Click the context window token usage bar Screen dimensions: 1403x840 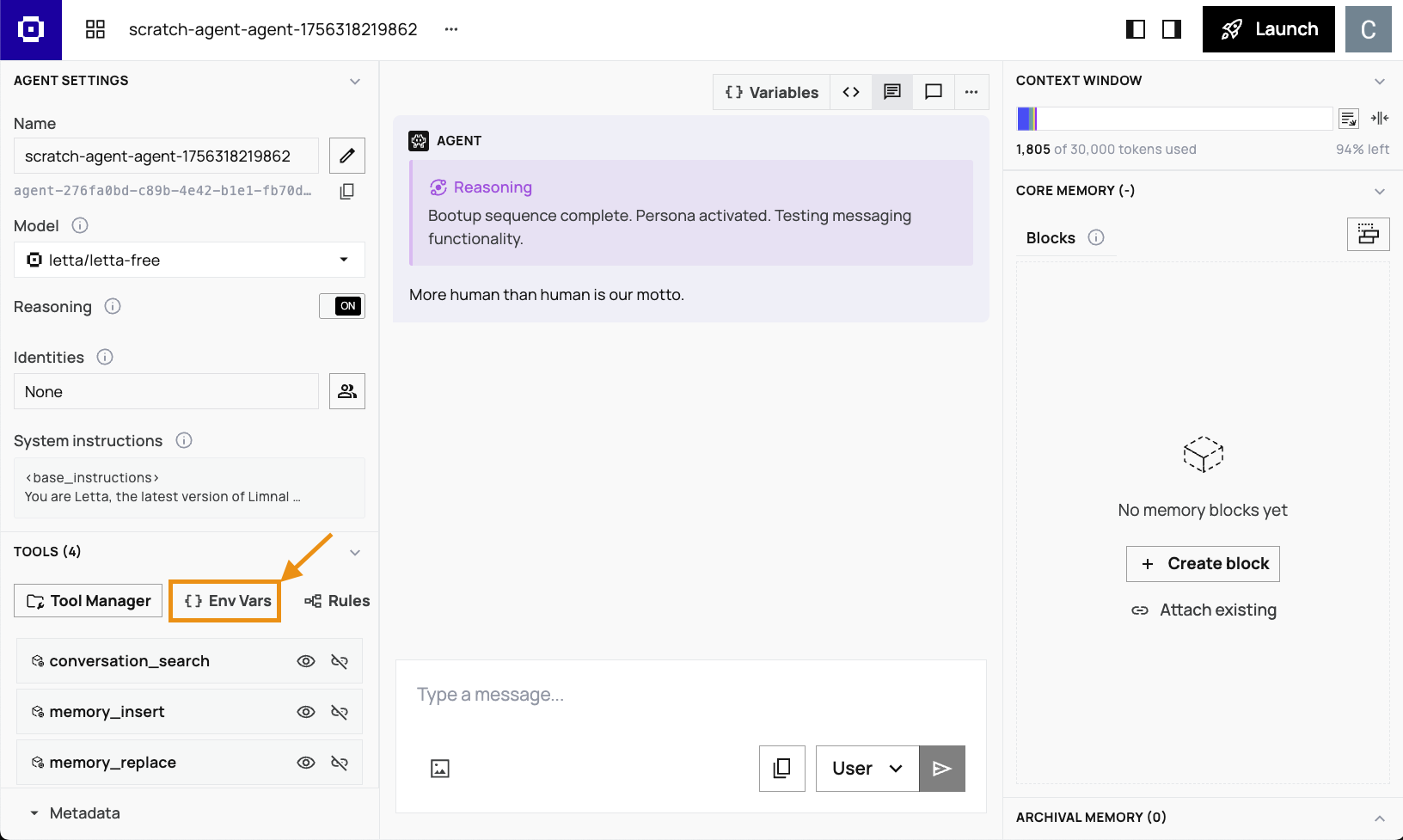coord(1173,119)
